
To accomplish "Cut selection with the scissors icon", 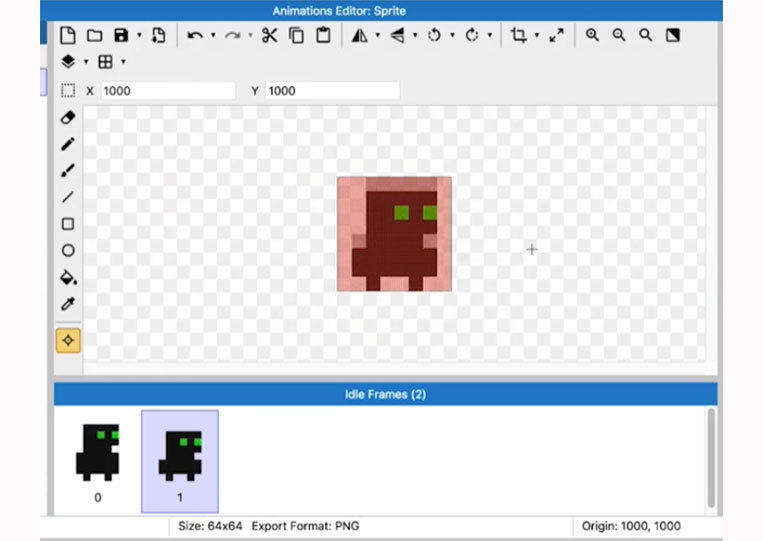I will coord(270,36).
